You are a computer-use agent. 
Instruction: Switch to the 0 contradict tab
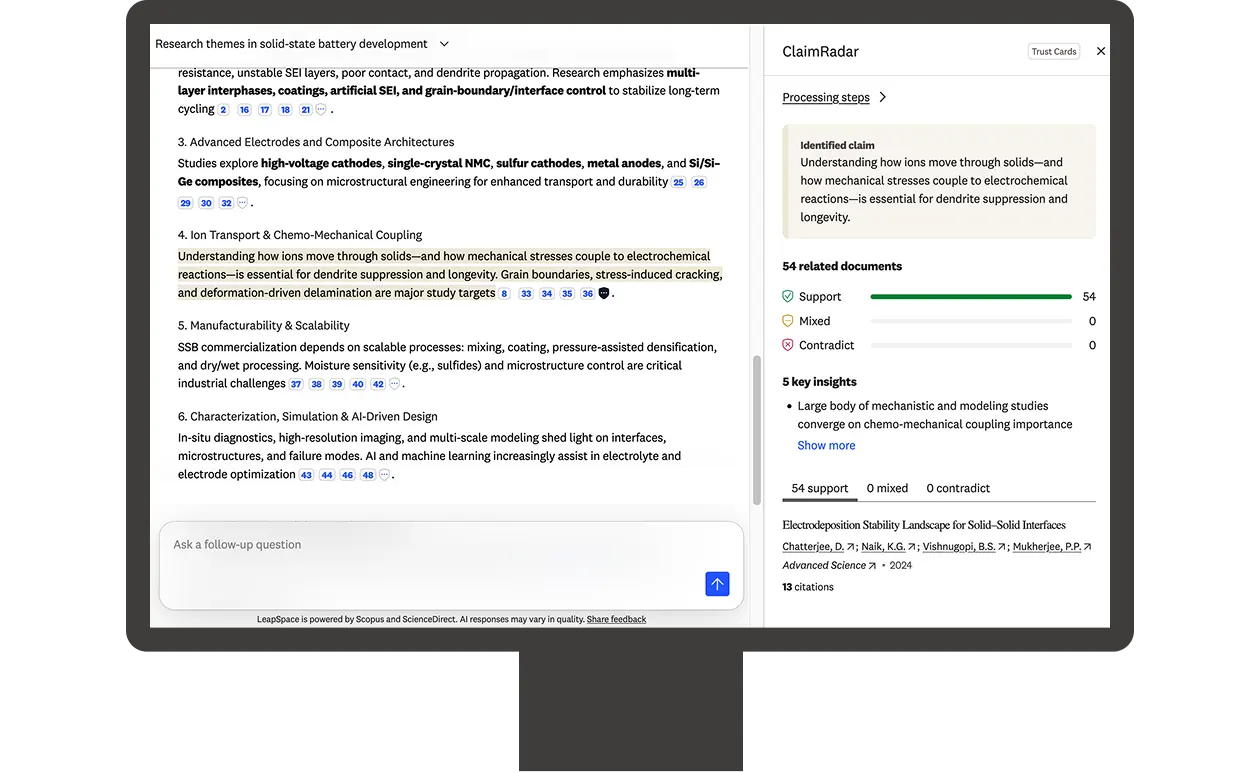click(957, 488)
